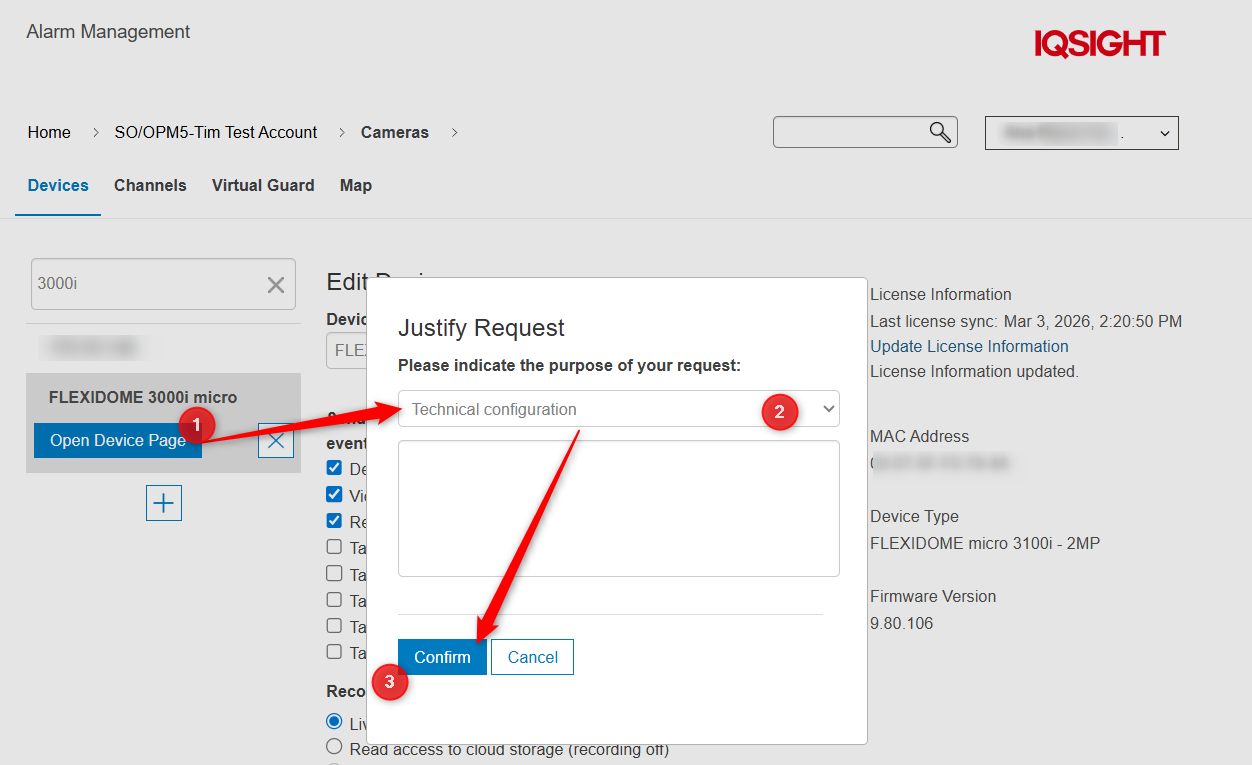Expand chevron after Cameras breadcrumb
1252x765 pixels.
click(454, 132)
